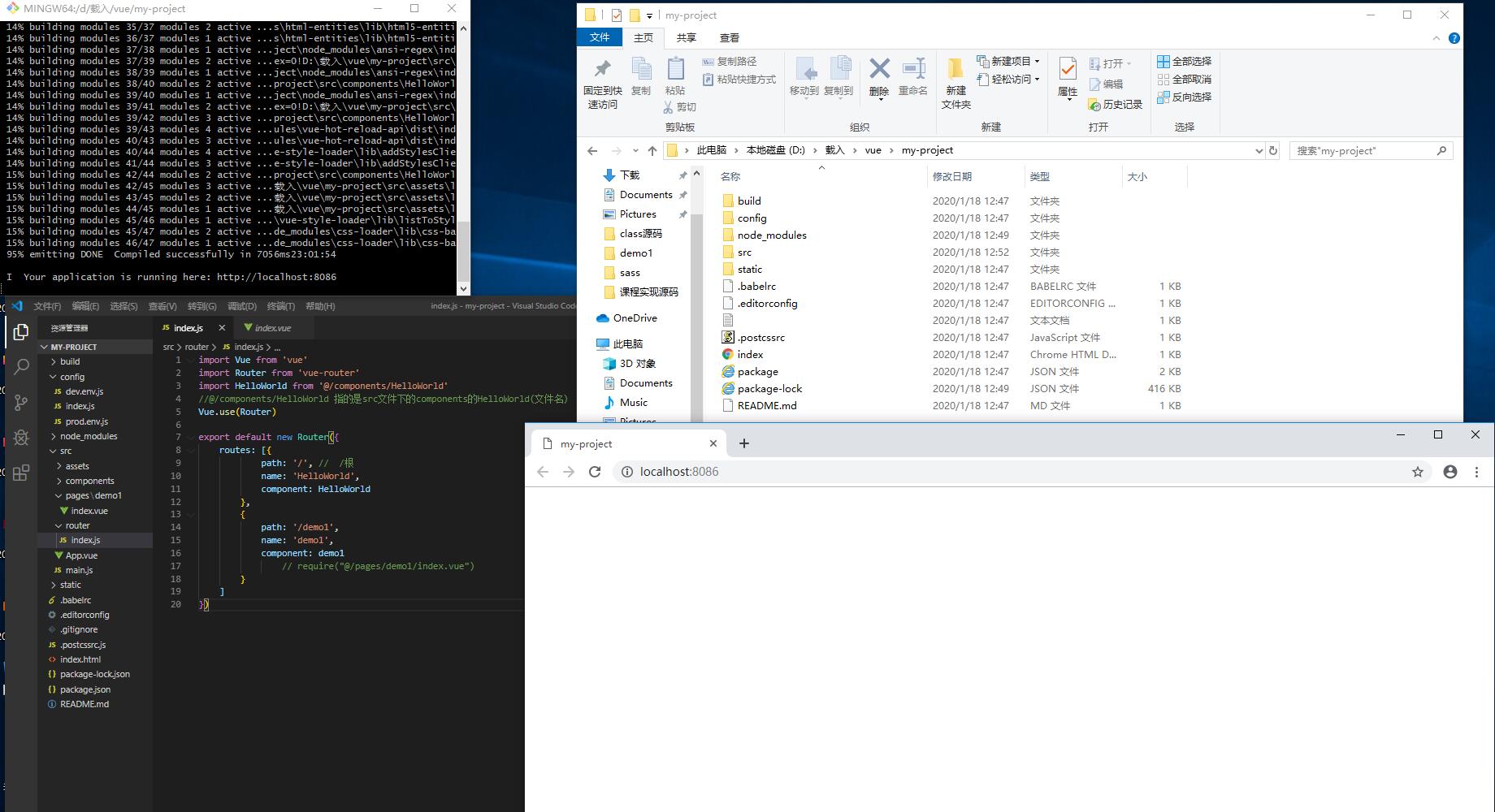Select the package-lock file in File Explorer list

pyautogui.click(x=769, y=389)
